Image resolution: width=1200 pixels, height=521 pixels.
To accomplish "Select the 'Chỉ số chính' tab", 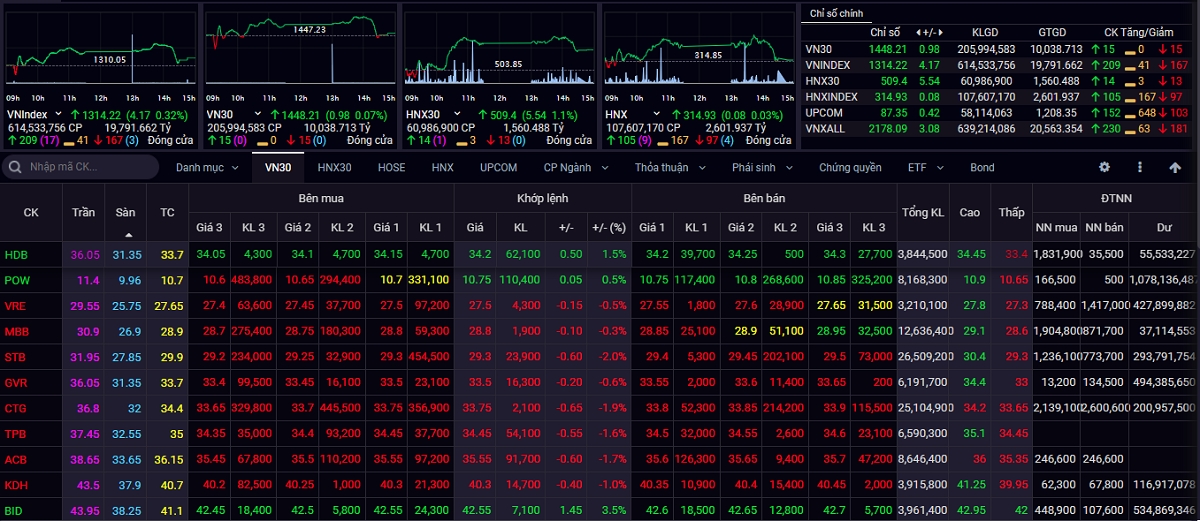I will pos(836,13).
